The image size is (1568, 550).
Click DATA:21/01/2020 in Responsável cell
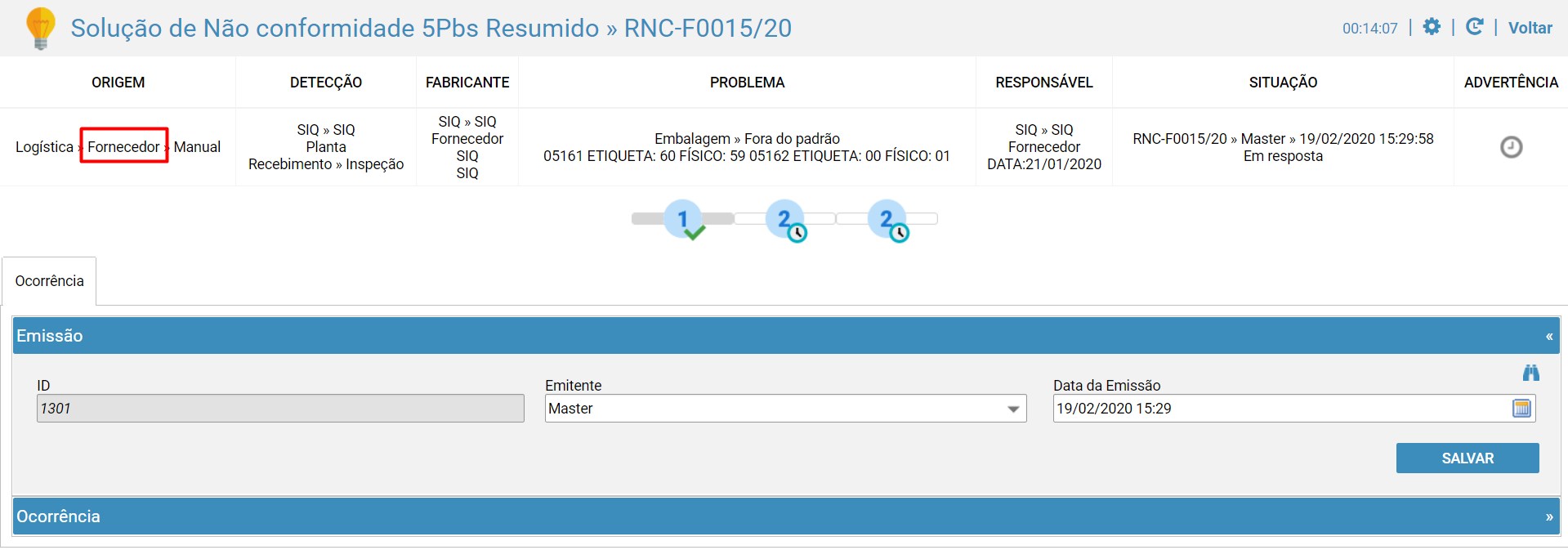click(1044, 164)
